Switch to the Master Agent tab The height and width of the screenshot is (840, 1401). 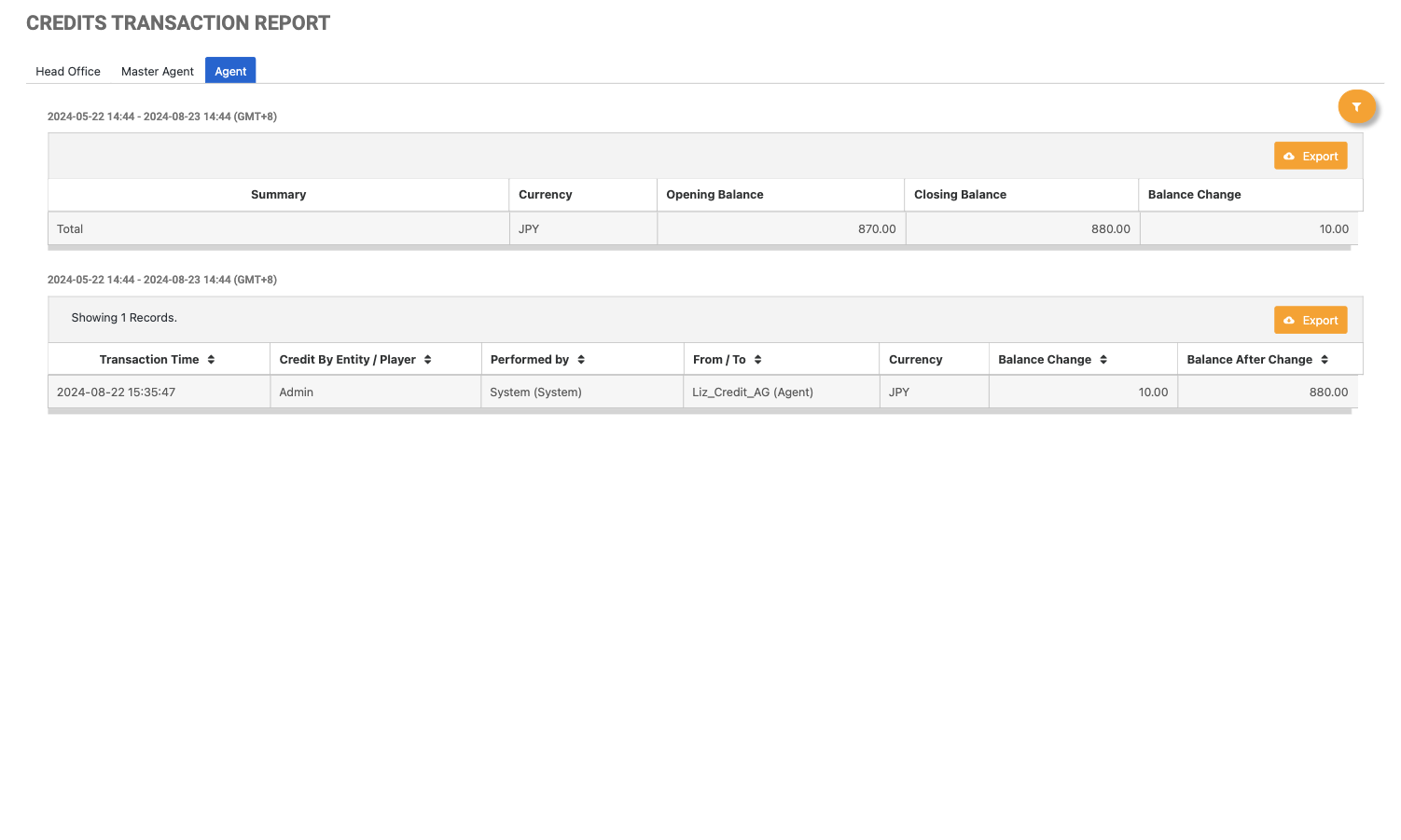click(158, 72)
